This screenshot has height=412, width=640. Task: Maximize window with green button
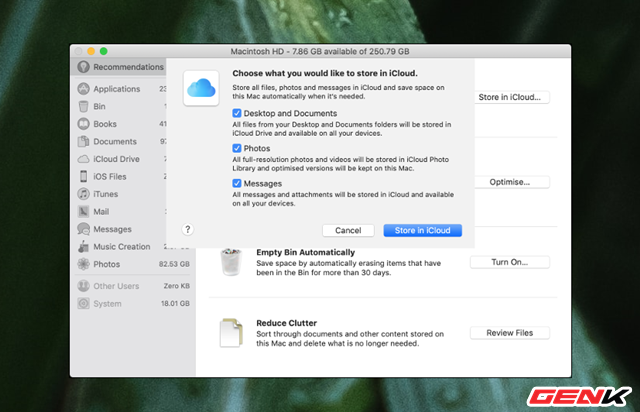(x=104, y=51)
